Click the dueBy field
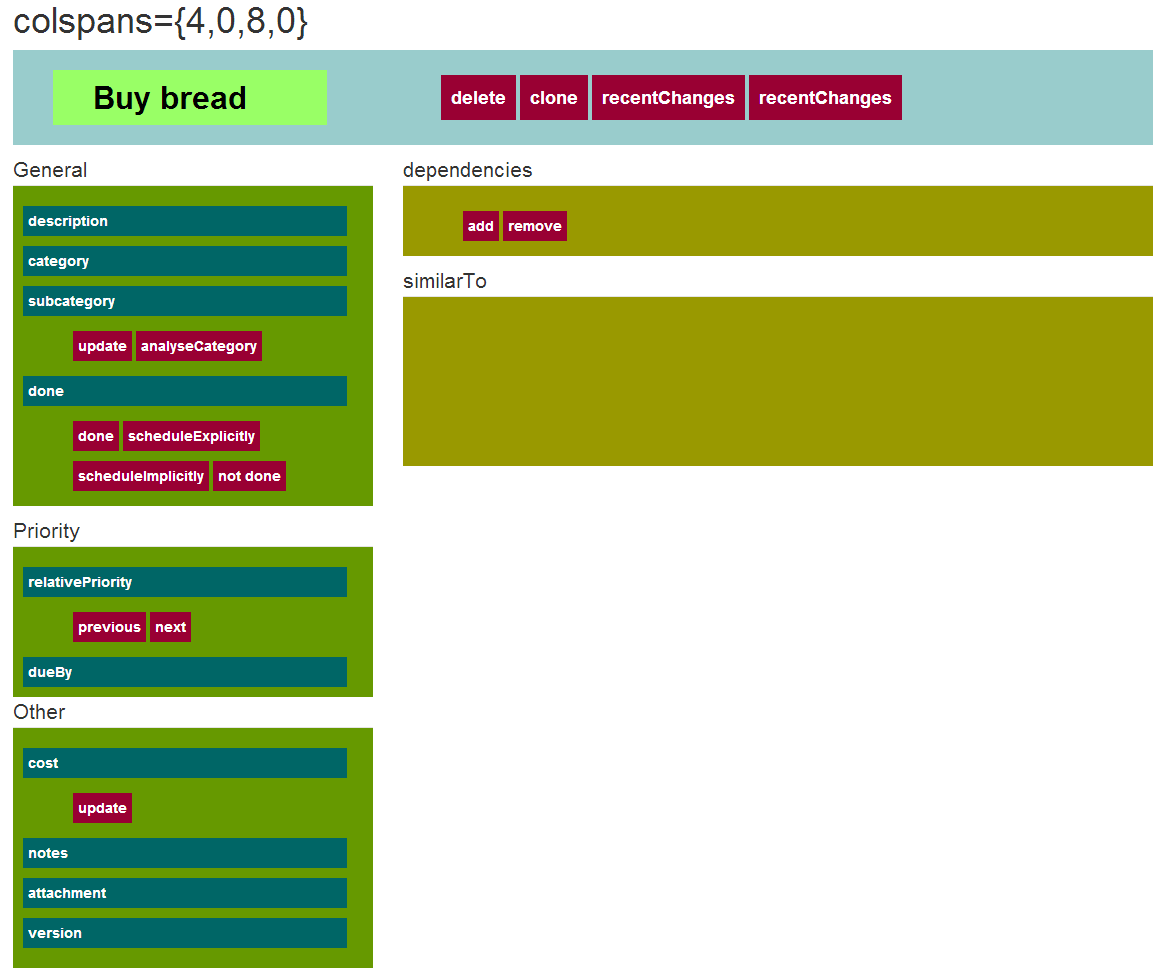The width and height of the screenshot is (1176, 974). (185, 672)
